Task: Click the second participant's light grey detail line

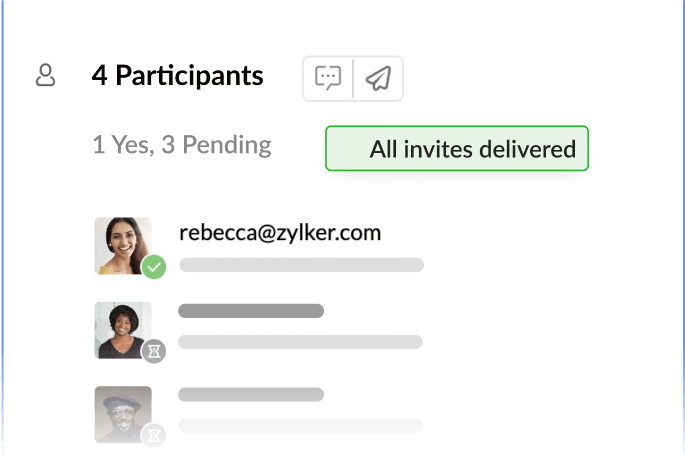Action: (301, 342)
